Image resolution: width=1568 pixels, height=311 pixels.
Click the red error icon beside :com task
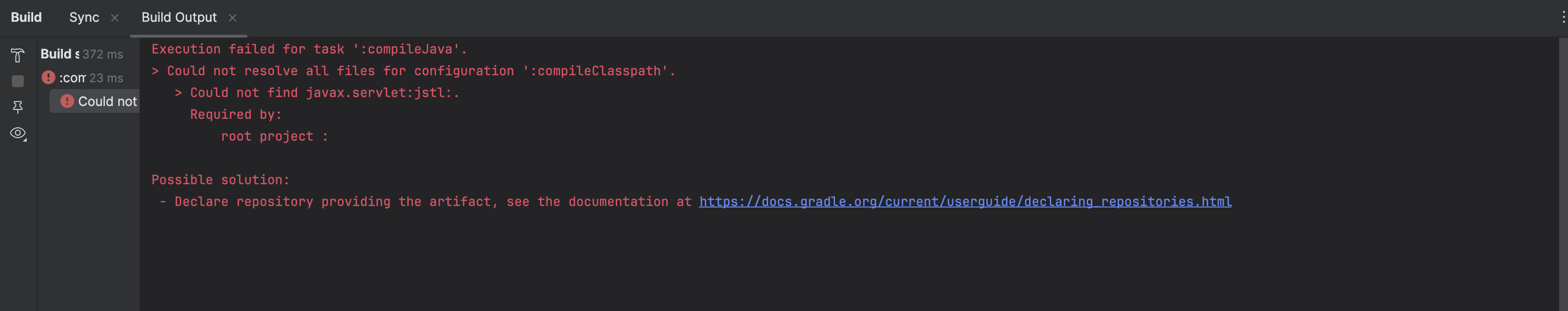coord(48,77)
